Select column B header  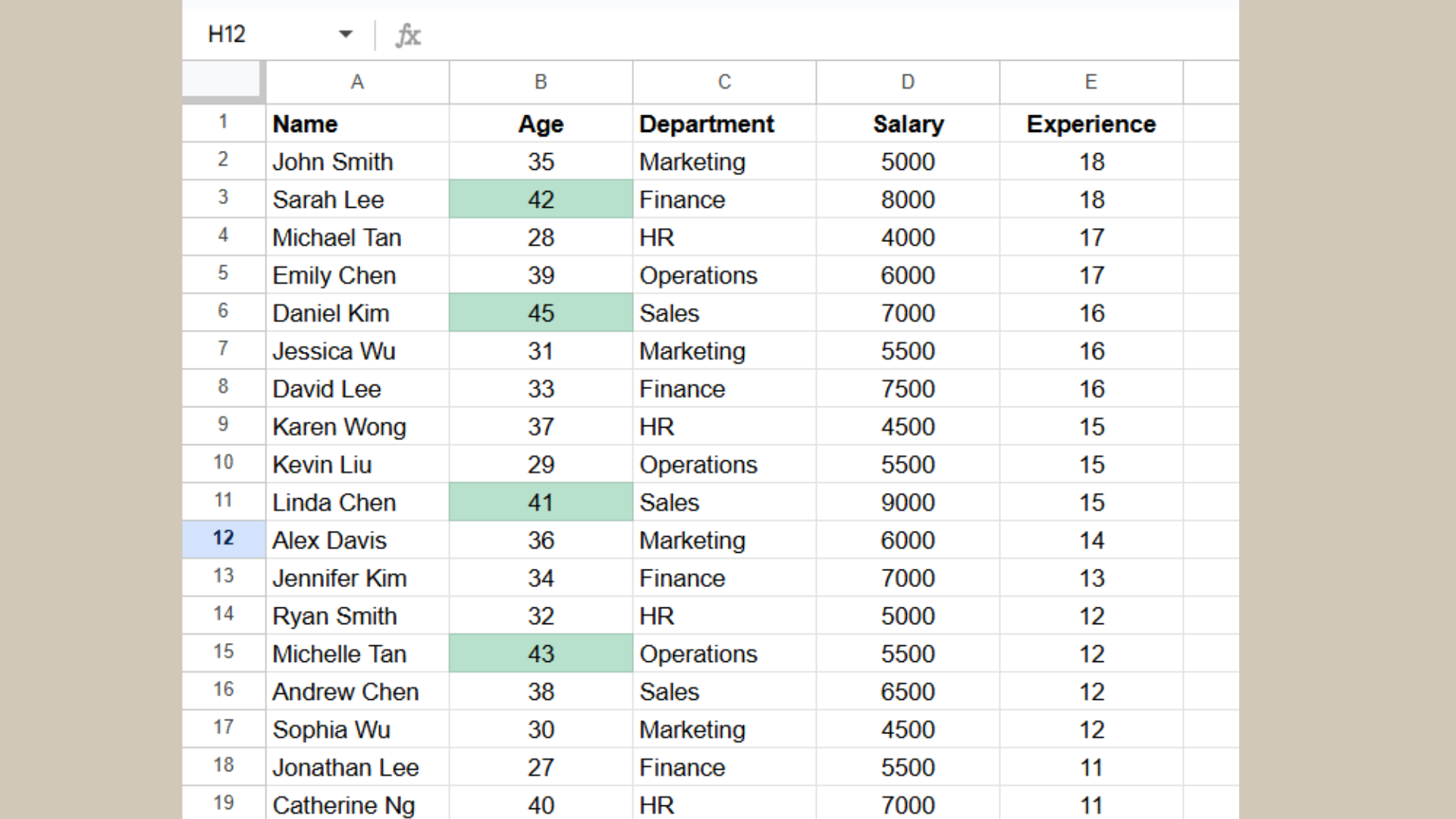541,82
